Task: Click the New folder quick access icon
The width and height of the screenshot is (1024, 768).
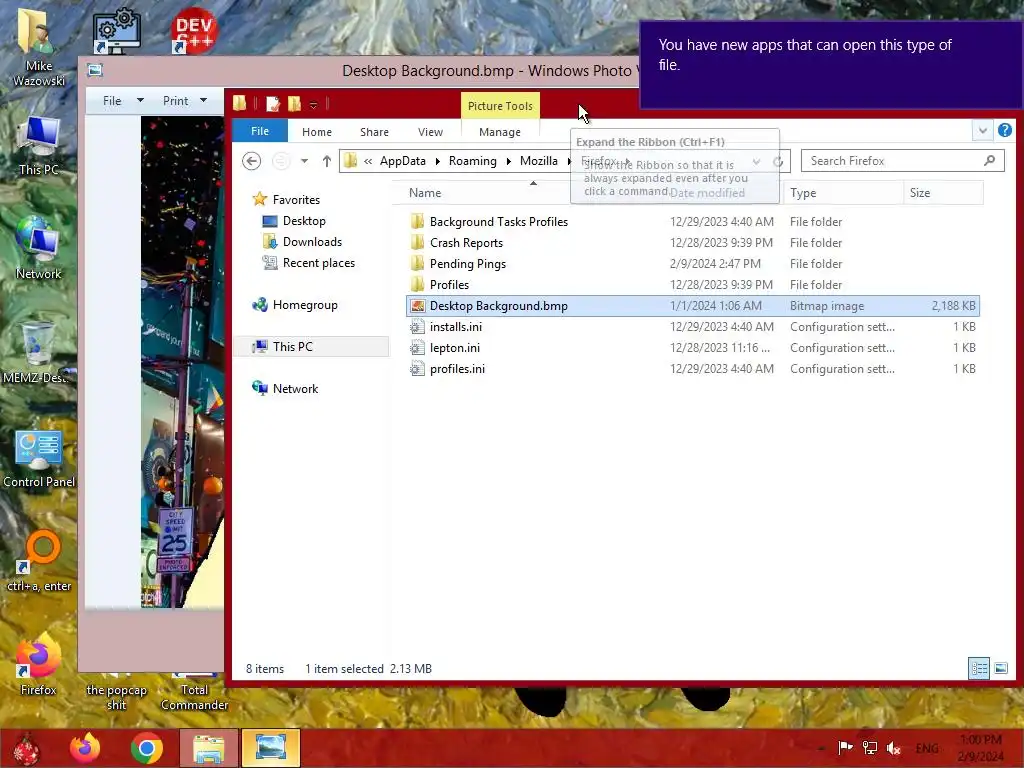Action: (295, 104)
